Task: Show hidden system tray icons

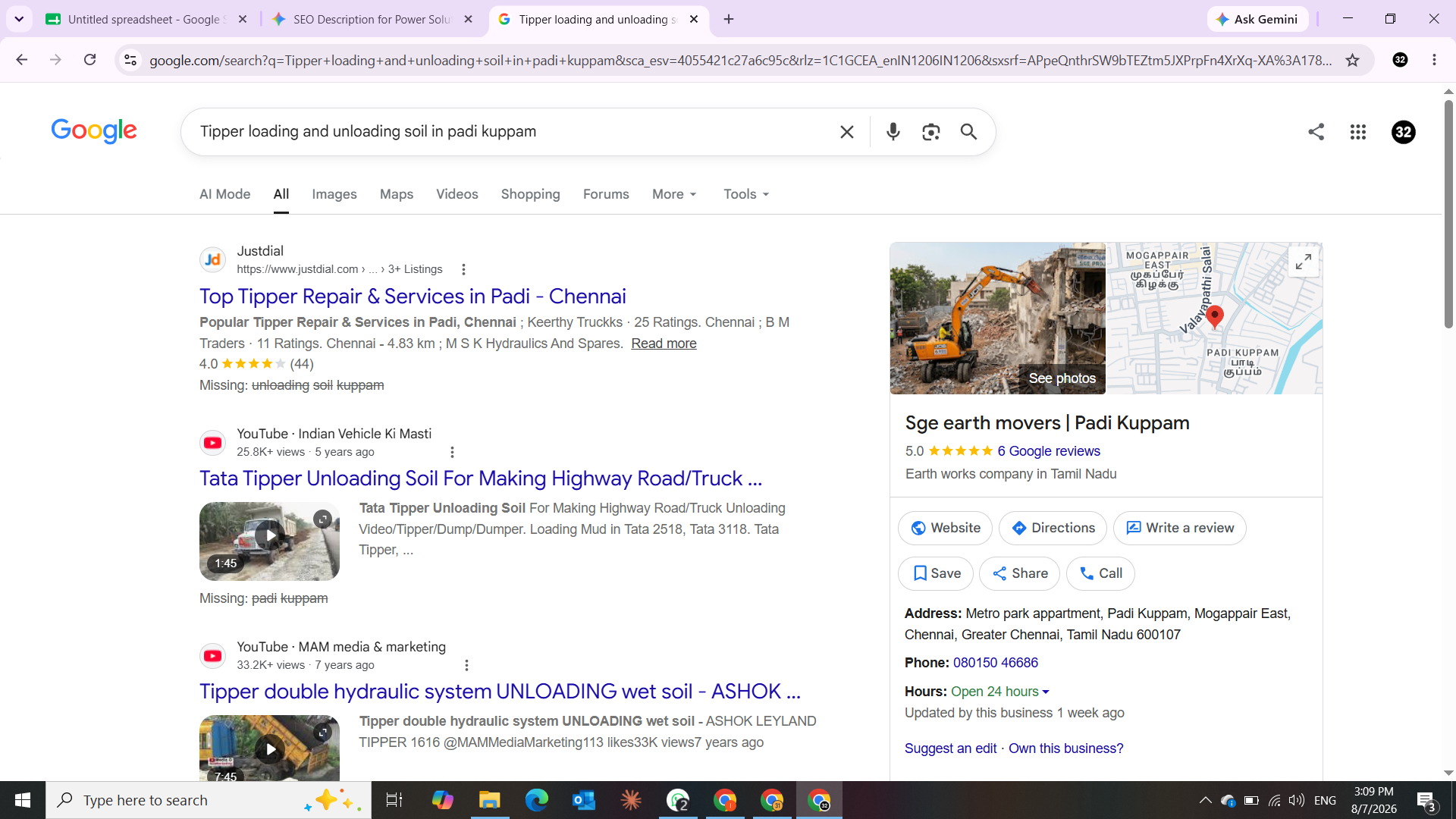Action: click(1205, 800)
